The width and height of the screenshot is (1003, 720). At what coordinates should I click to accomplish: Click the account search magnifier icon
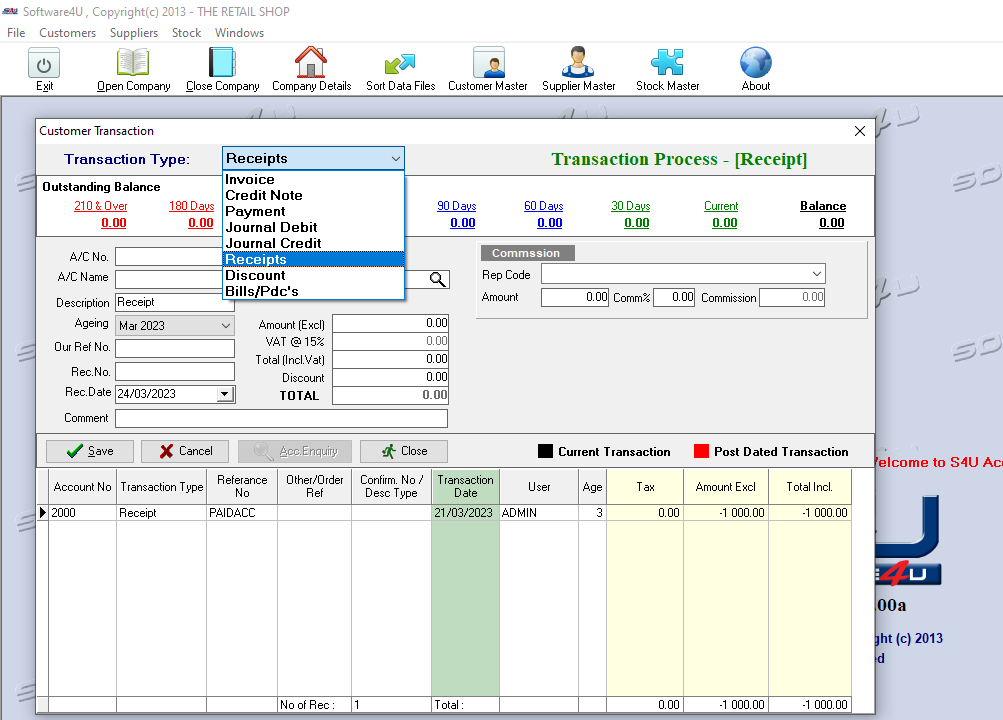coord(438,279)
